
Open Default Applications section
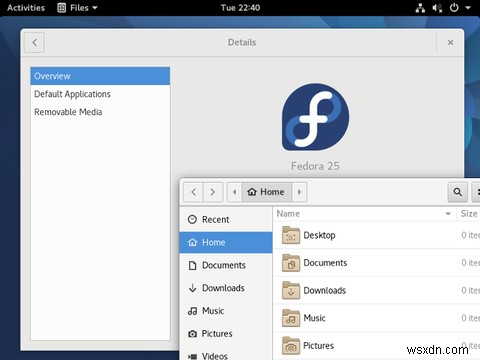click(x=100, y=94)
